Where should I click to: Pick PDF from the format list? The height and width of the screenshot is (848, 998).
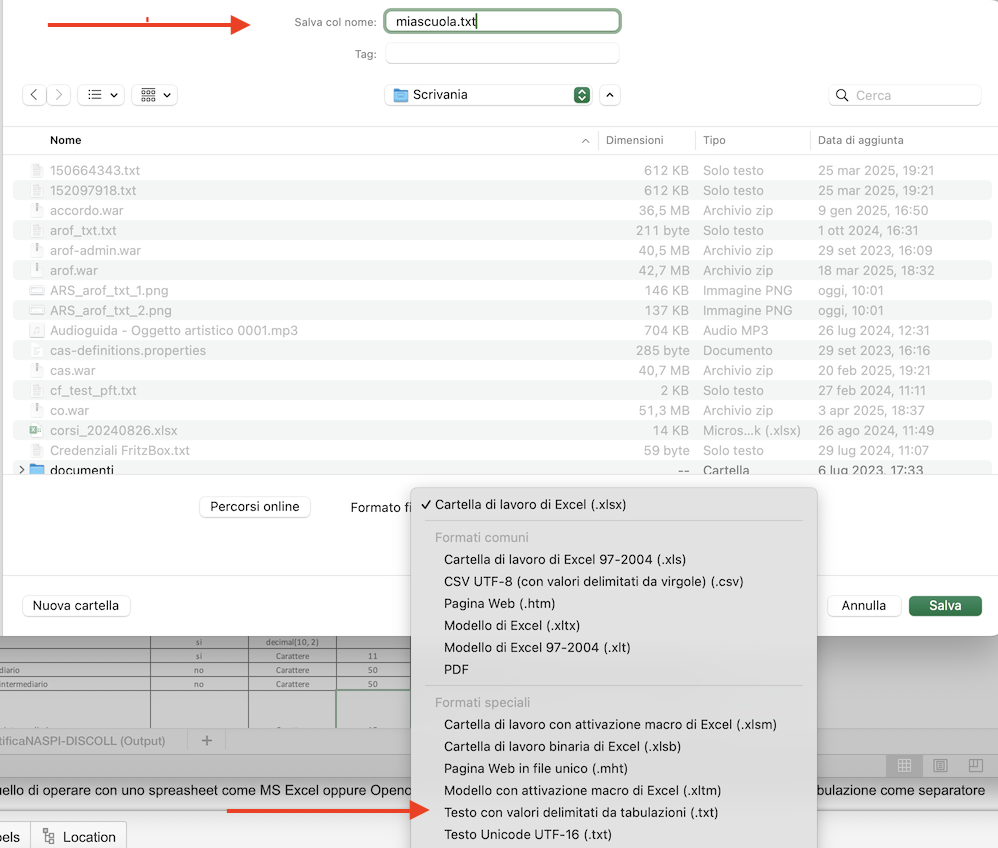coord(456,669)
